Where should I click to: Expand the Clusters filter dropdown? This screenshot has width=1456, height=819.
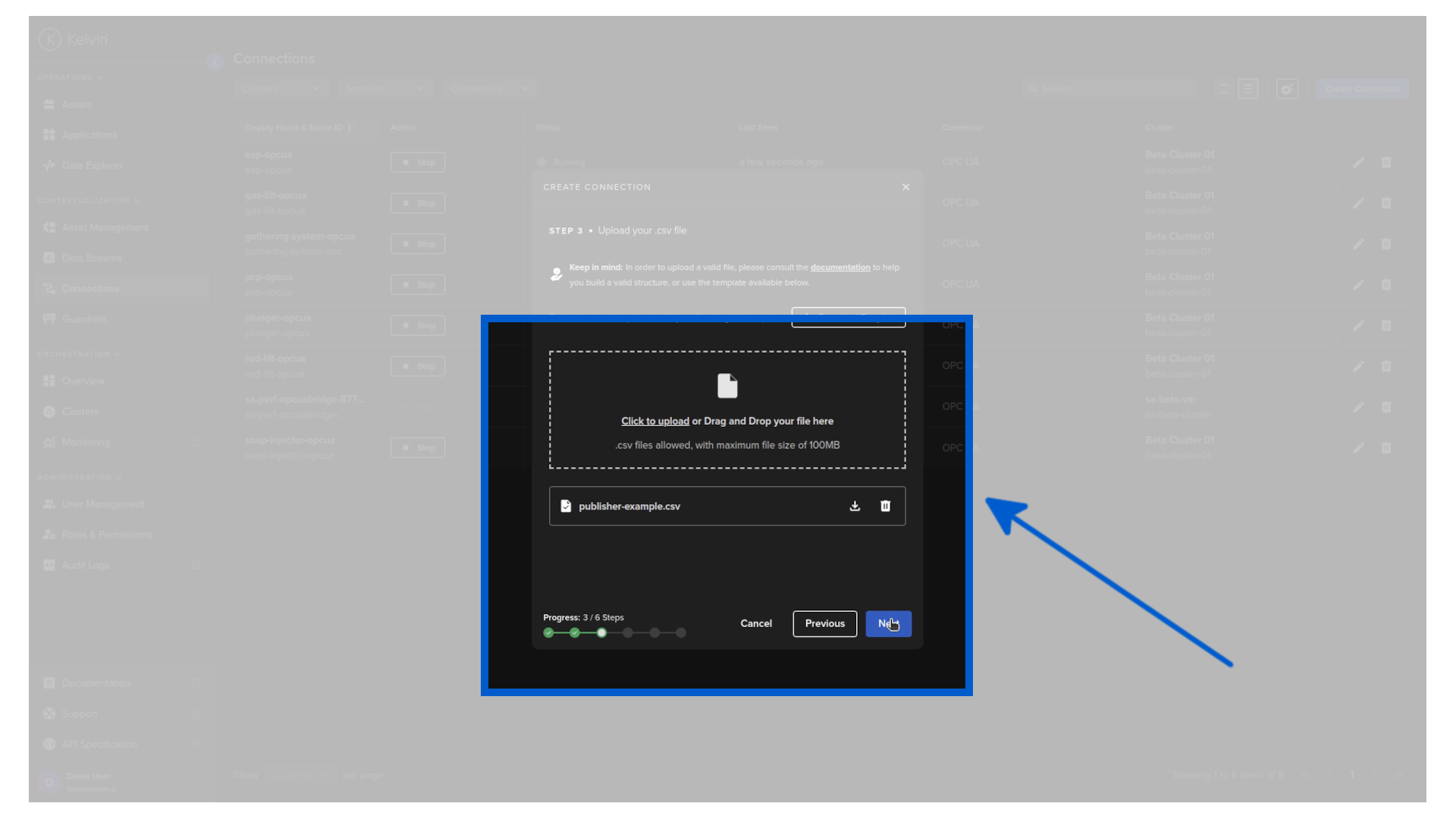point(280,89)
